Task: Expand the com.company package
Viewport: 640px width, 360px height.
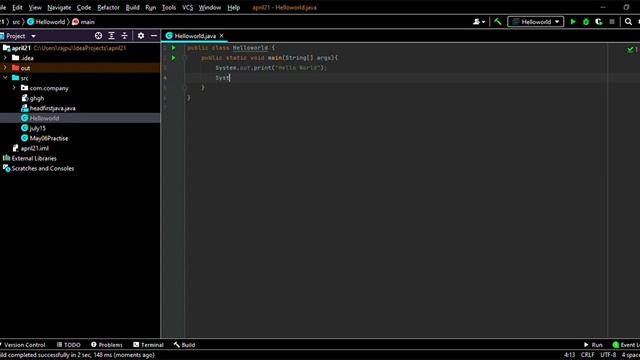Action: point(14,88)
